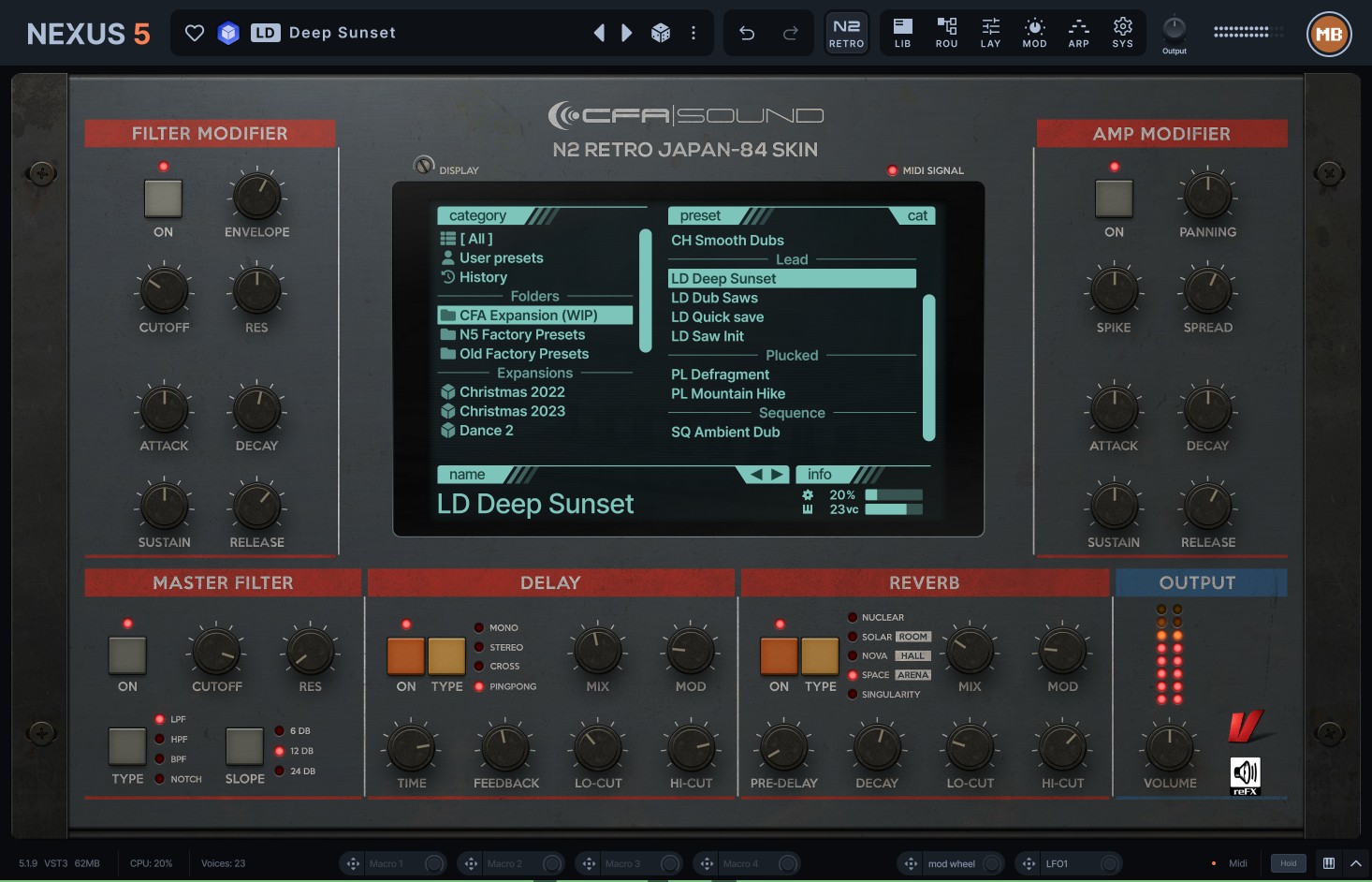Click the Macro 2 move-assign icon
Viewport: 1372px width, 882px height.
pos(471,863)
